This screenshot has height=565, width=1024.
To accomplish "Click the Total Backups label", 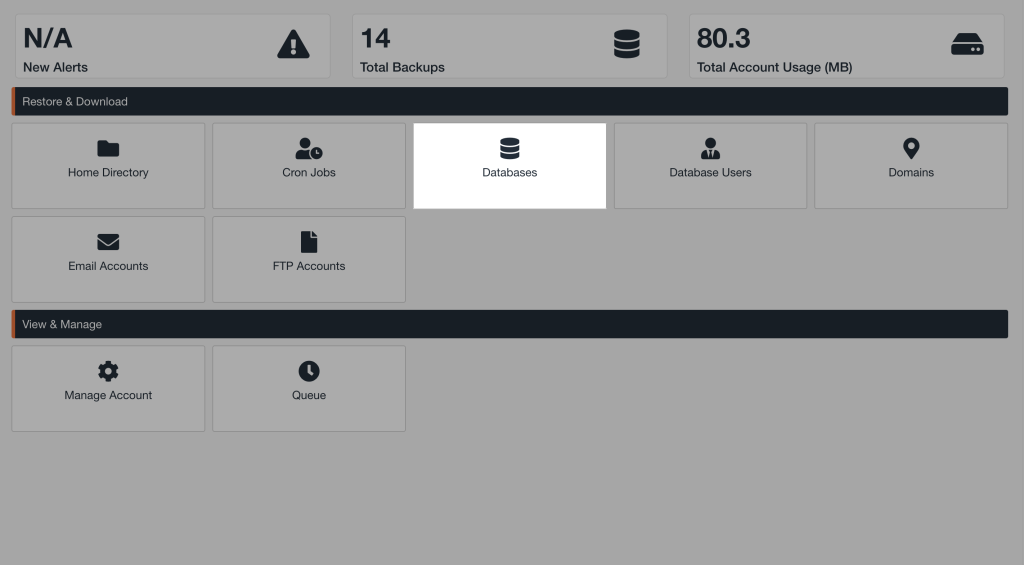I will (x=402, y=67).
